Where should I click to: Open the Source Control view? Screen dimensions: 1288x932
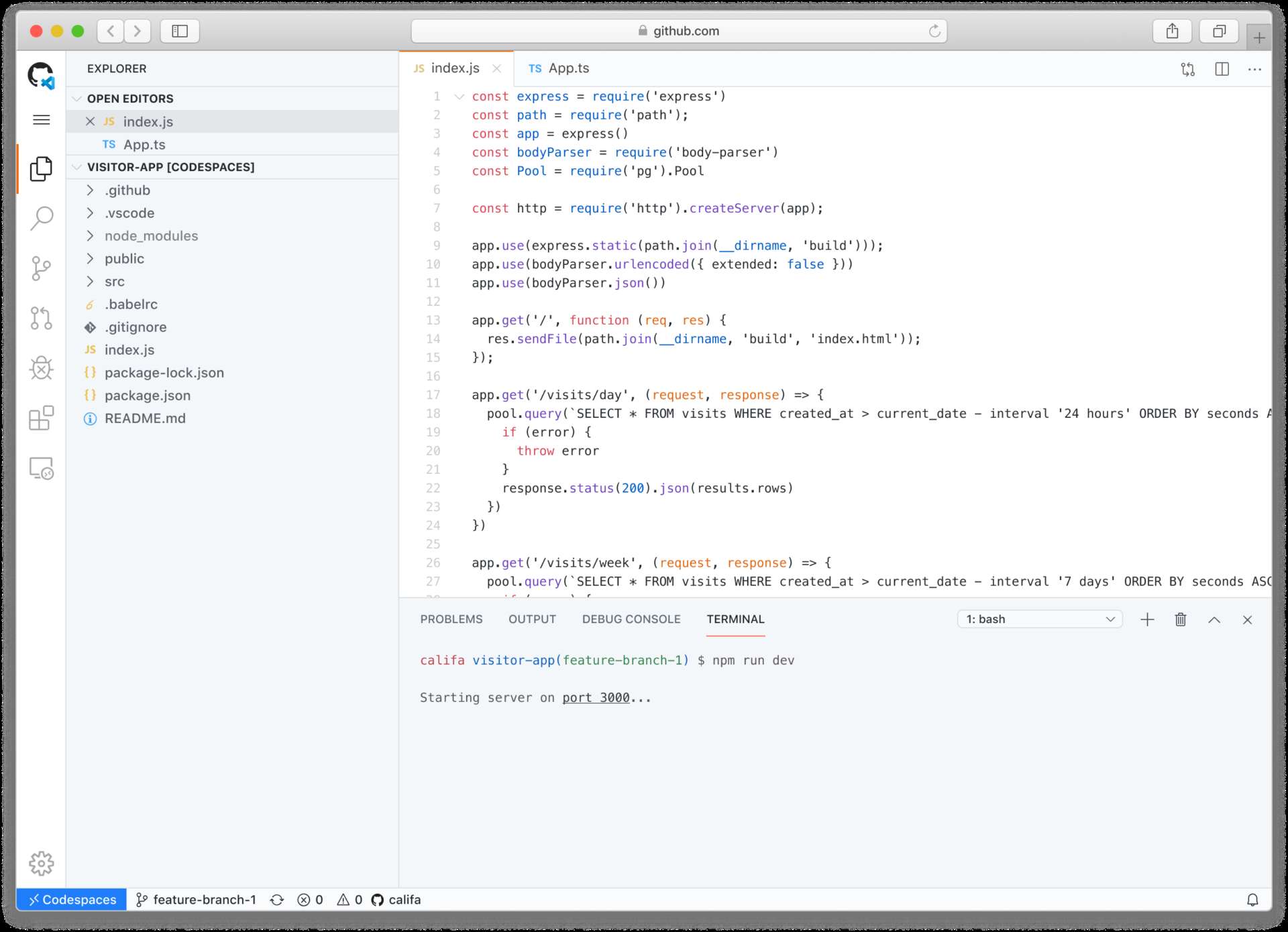(41, 268)
